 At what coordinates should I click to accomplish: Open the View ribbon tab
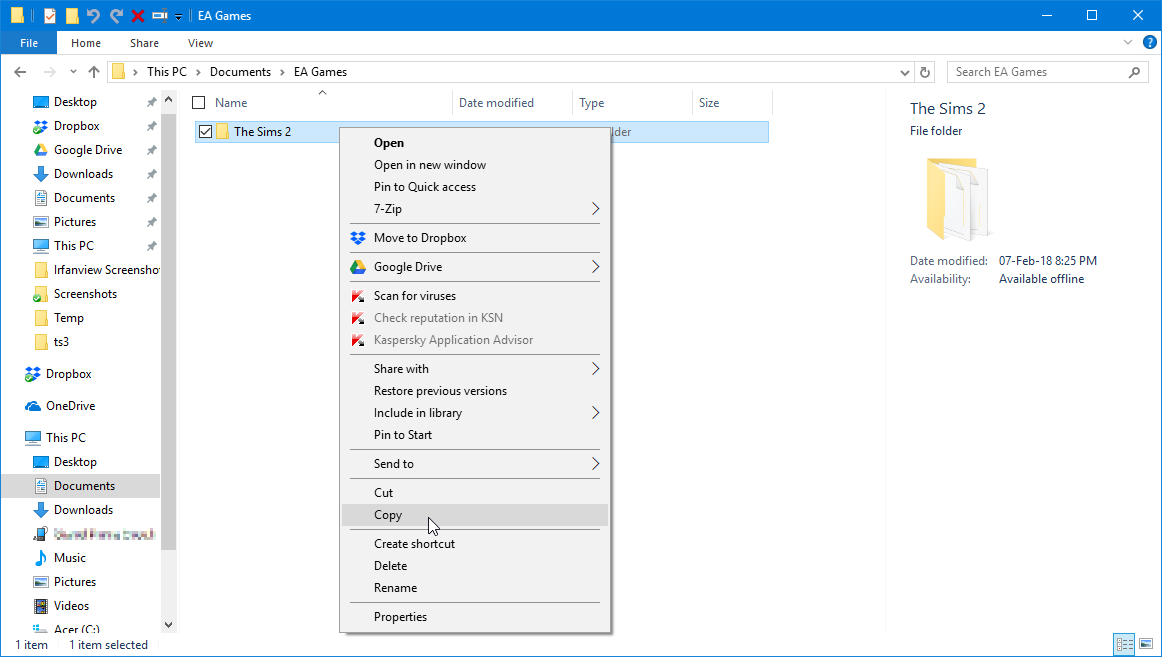point(200,43)
